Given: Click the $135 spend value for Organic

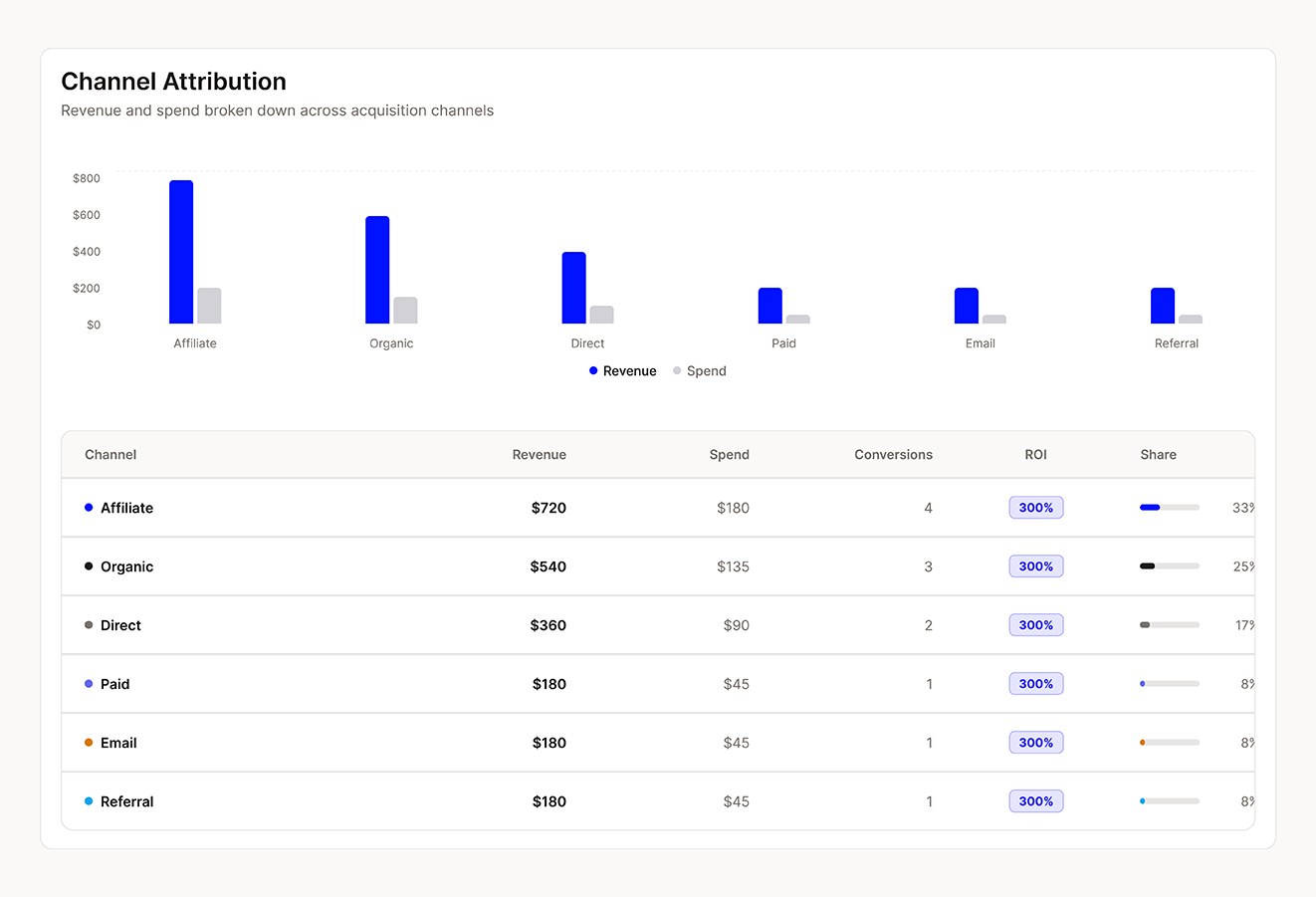Looking at the screenshot, I should 733,566.
